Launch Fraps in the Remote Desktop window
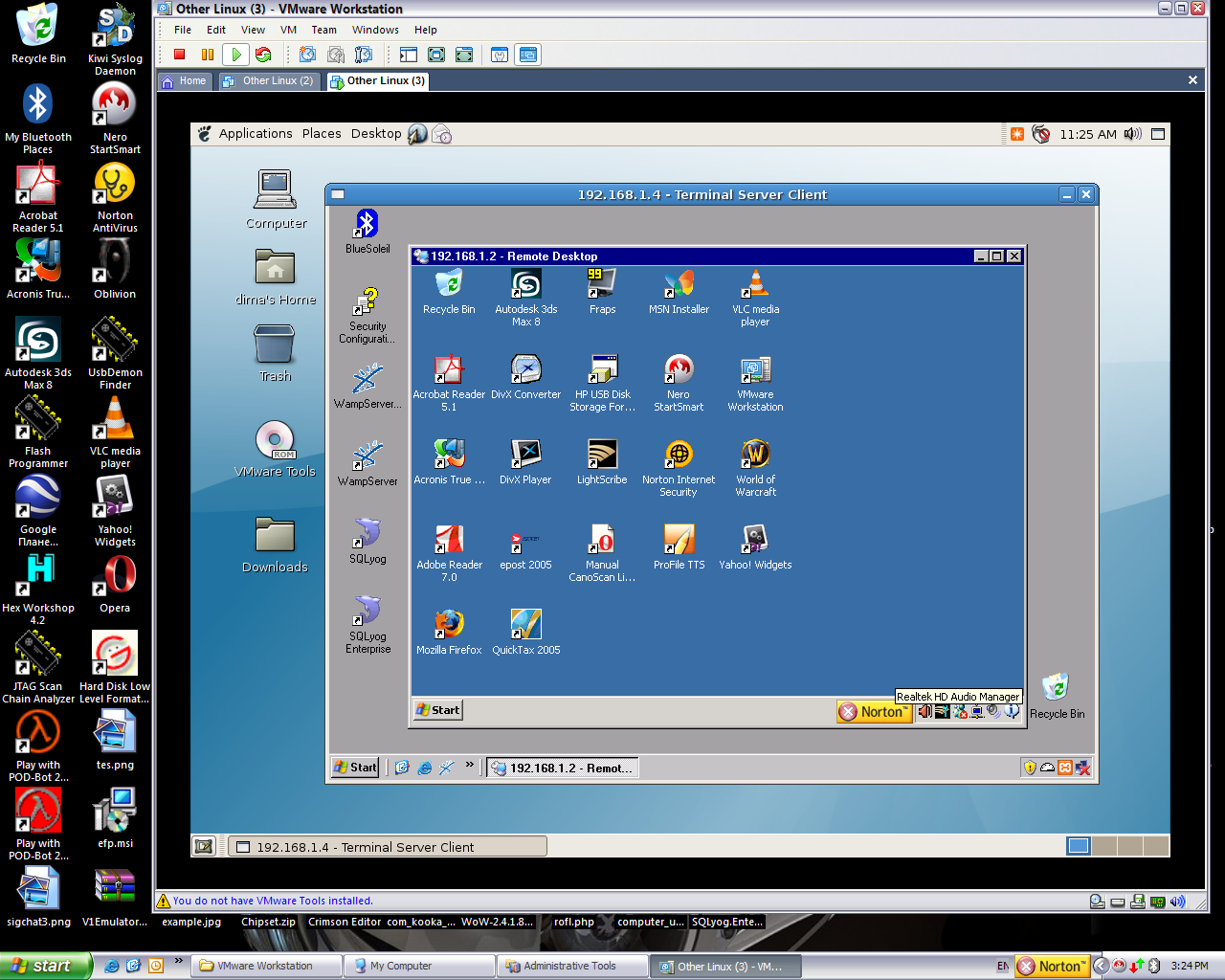This screenshot has height=980, width=1225. 602,290
